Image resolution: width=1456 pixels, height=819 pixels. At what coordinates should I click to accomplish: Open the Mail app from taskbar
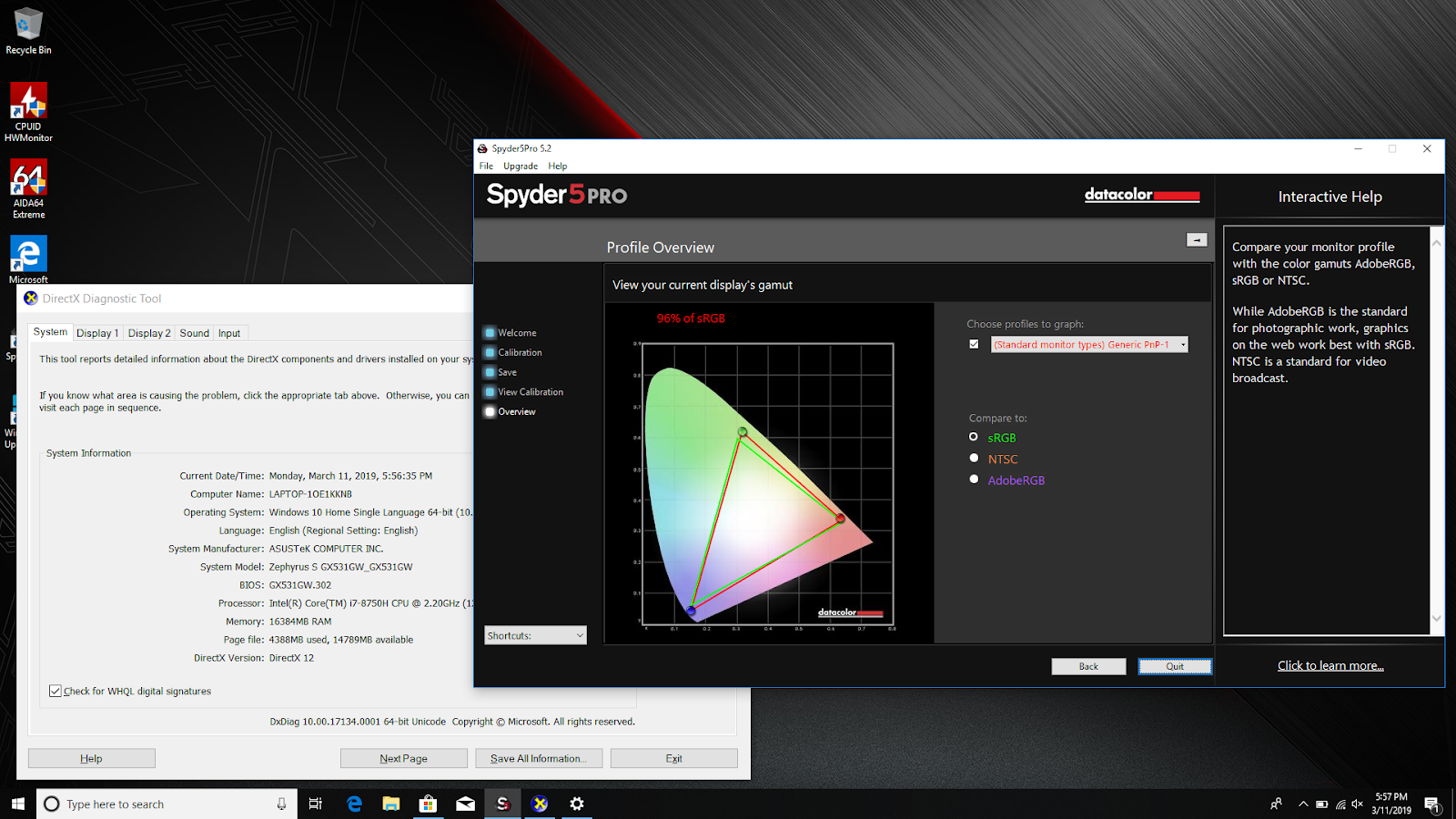pyautogui.click(x=465, y=804)
